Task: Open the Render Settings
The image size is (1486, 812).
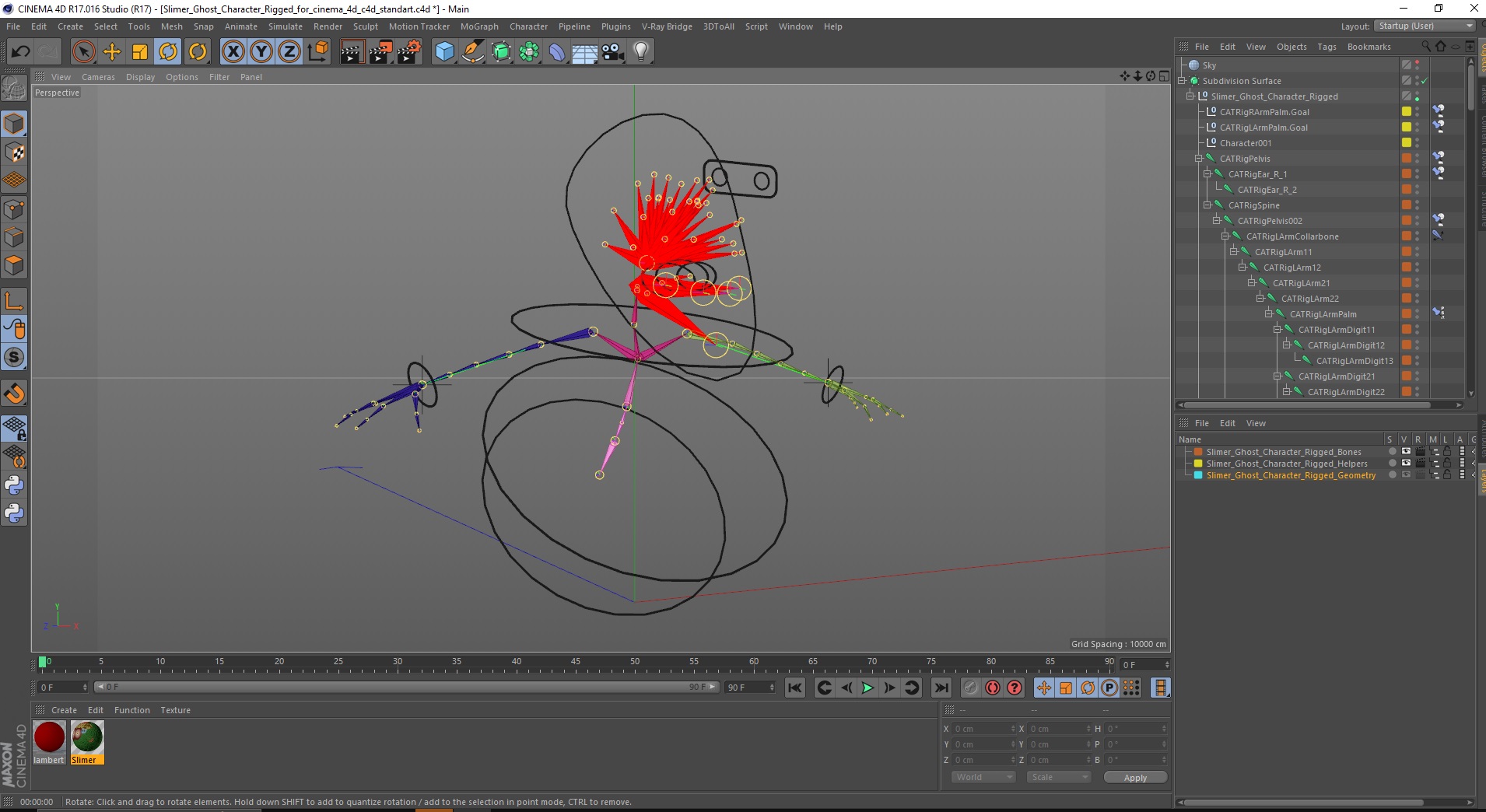Action: (409, 52)
